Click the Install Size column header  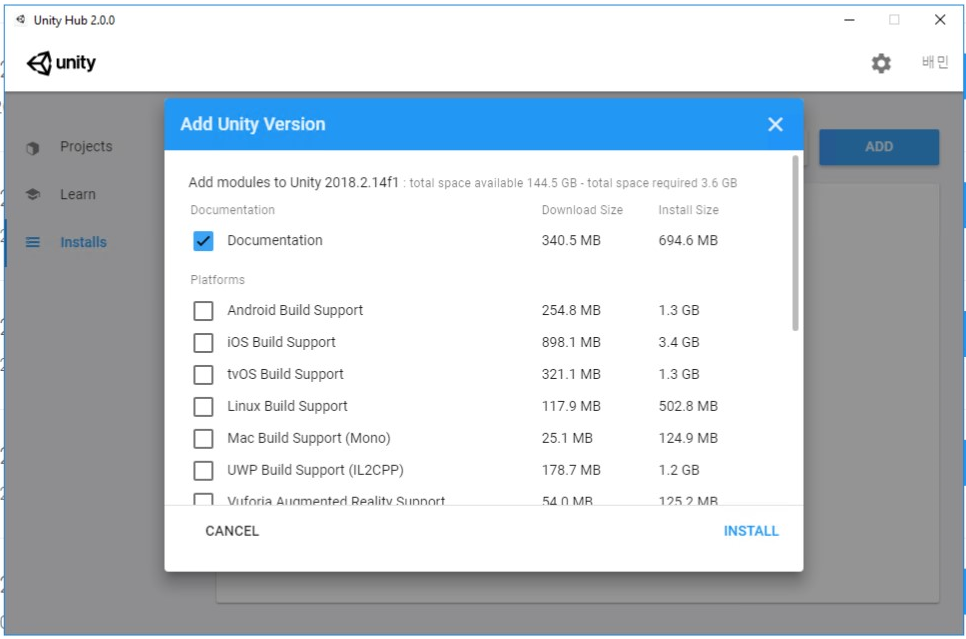point(688,210)
